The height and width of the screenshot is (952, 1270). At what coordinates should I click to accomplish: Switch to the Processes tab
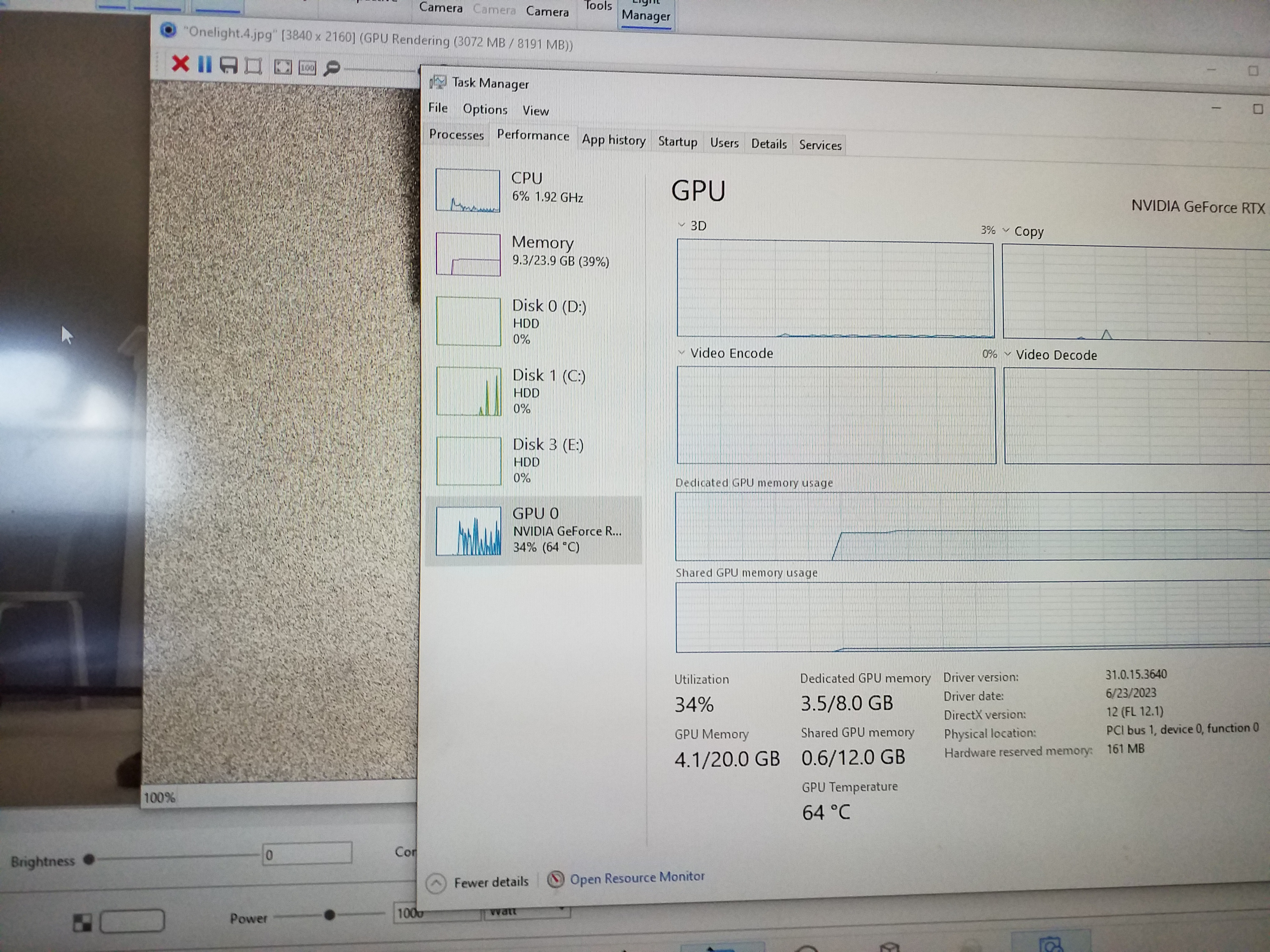pos(457,135)
